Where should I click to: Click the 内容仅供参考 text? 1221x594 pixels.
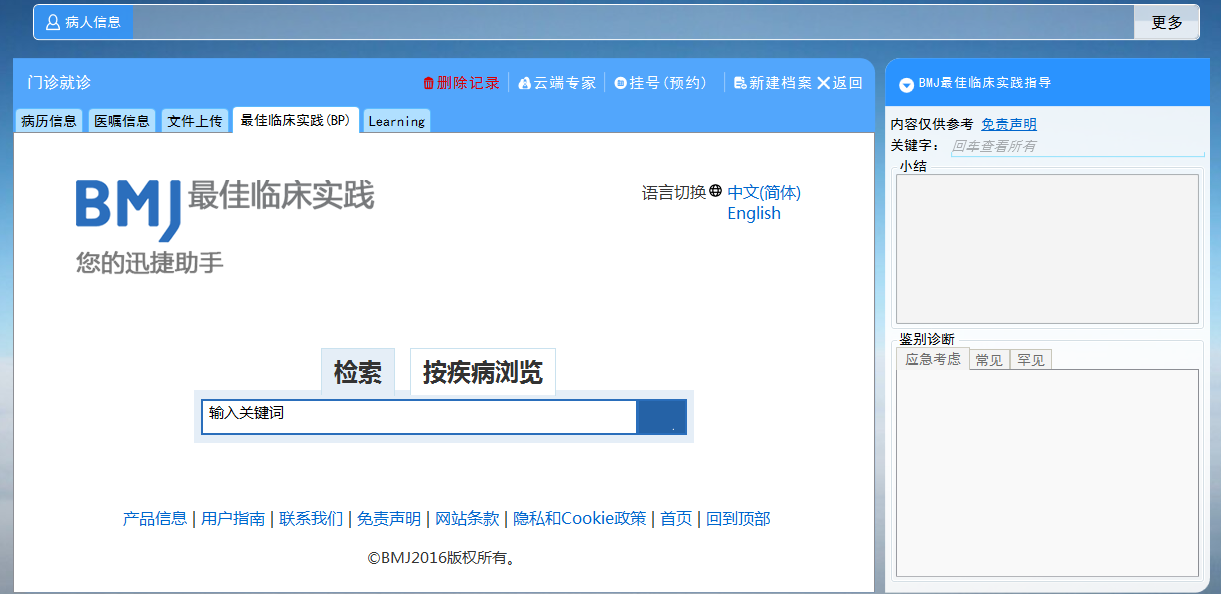(932, 125)
